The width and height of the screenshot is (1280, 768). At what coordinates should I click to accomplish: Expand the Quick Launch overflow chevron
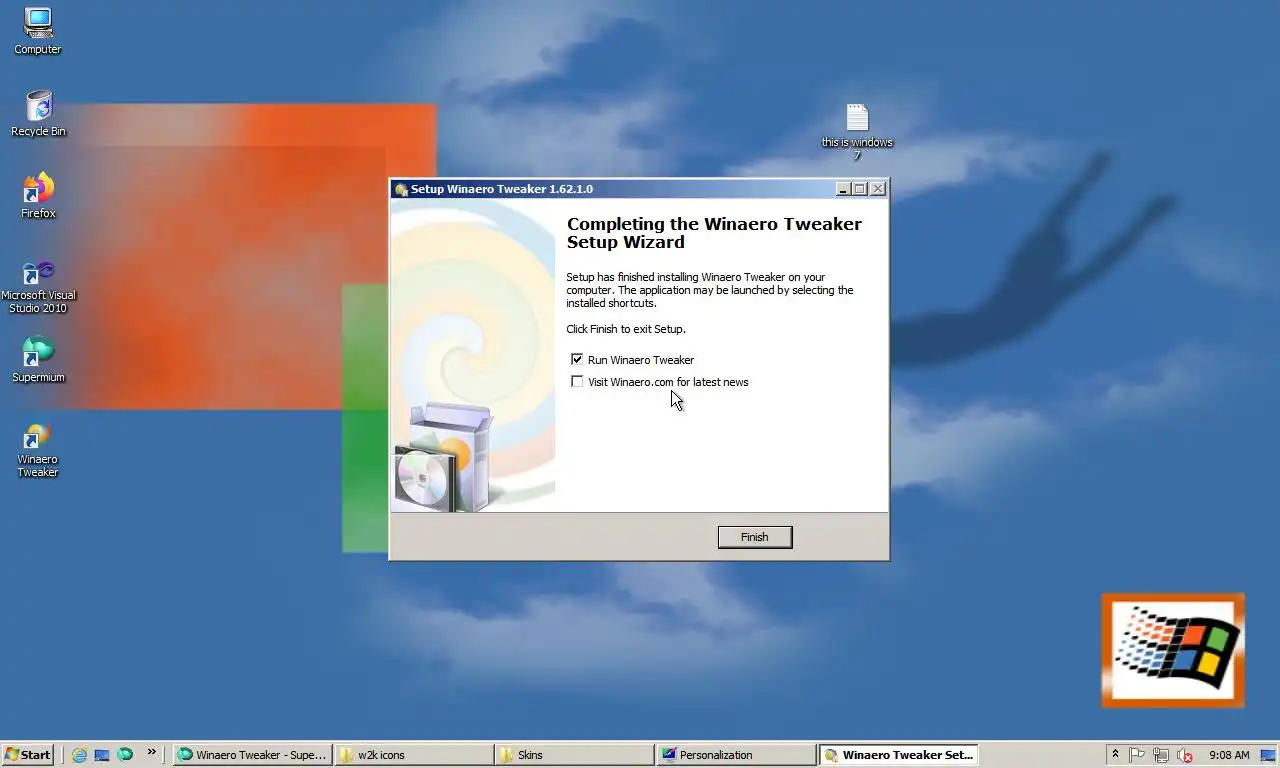tap(152, 752)
